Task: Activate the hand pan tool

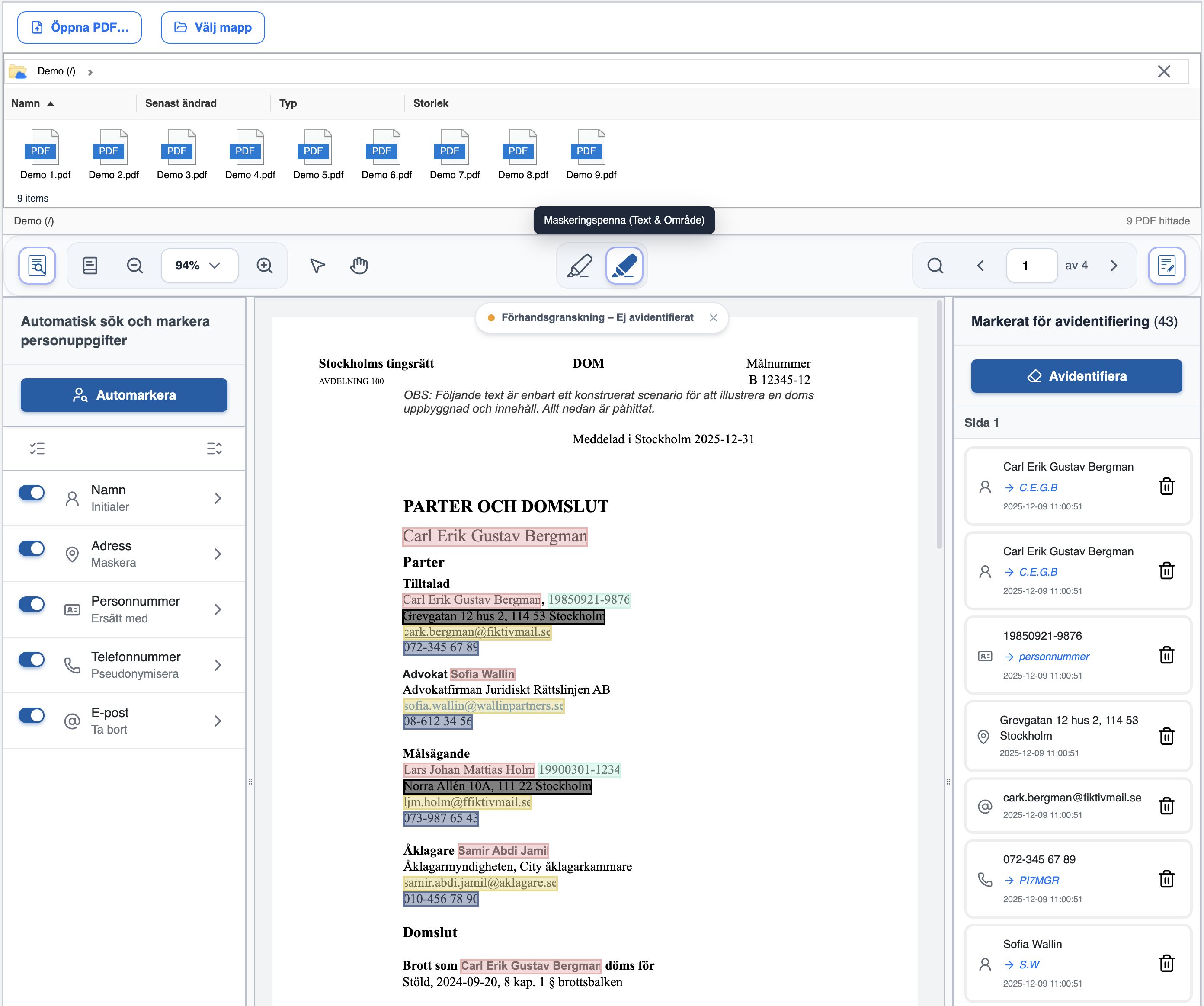Action: [359, 266]
